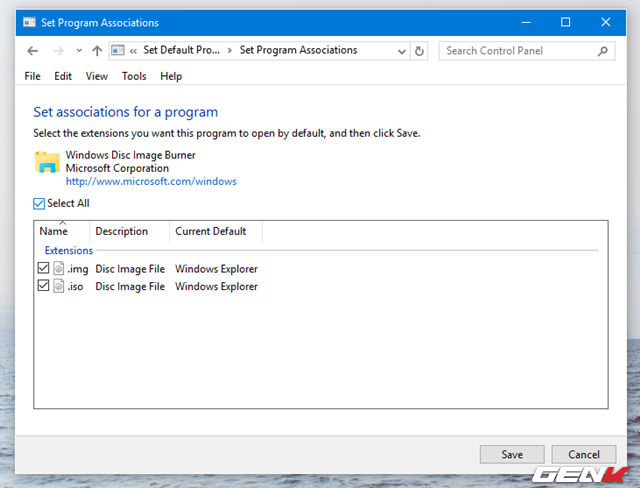
Task: Maximize the Set Program Associations window
Action: [566, 22]
